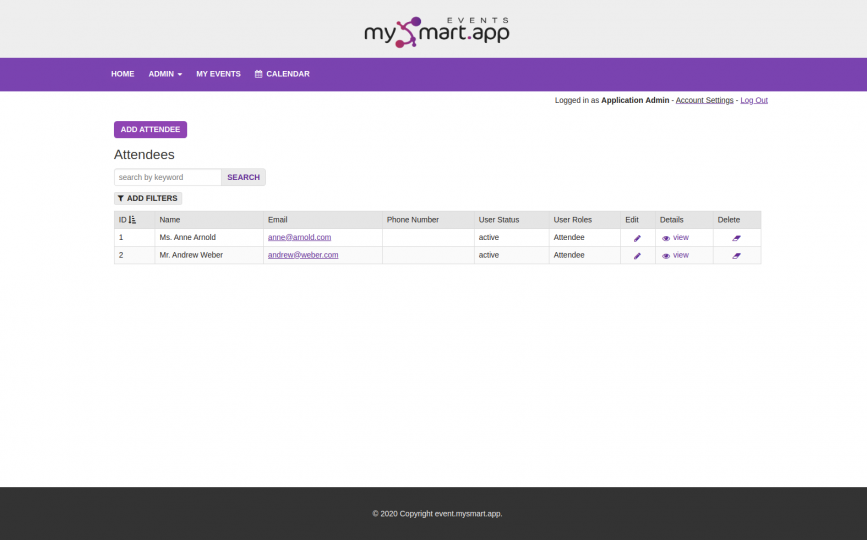
Task: Open Add Filters panel
Action: 148,198
